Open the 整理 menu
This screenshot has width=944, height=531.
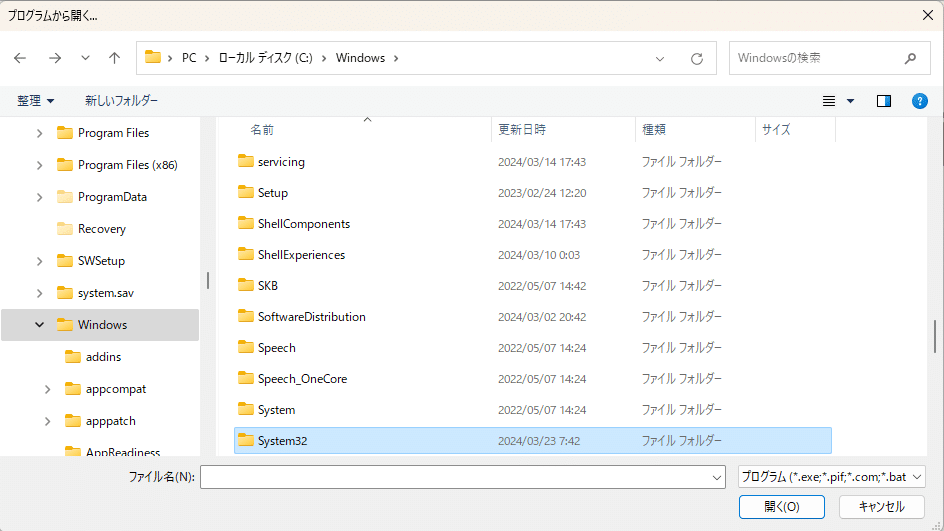pos(36,101)
